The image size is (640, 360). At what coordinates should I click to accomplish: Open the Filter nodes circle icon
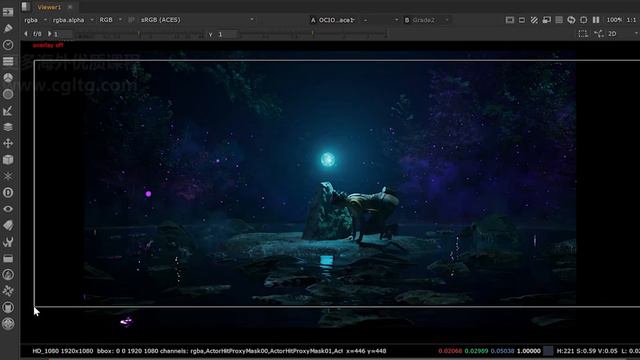[x=8, y=94]
